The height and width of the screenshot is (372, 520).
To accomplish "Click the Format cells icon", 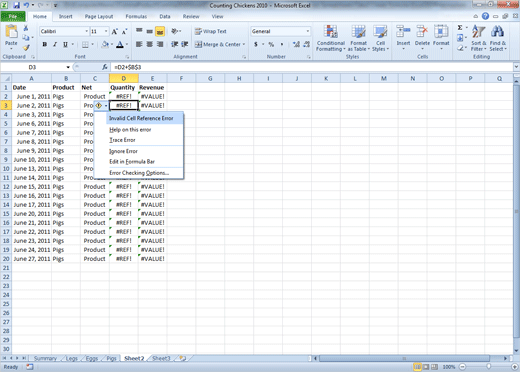I will (441, 32).
